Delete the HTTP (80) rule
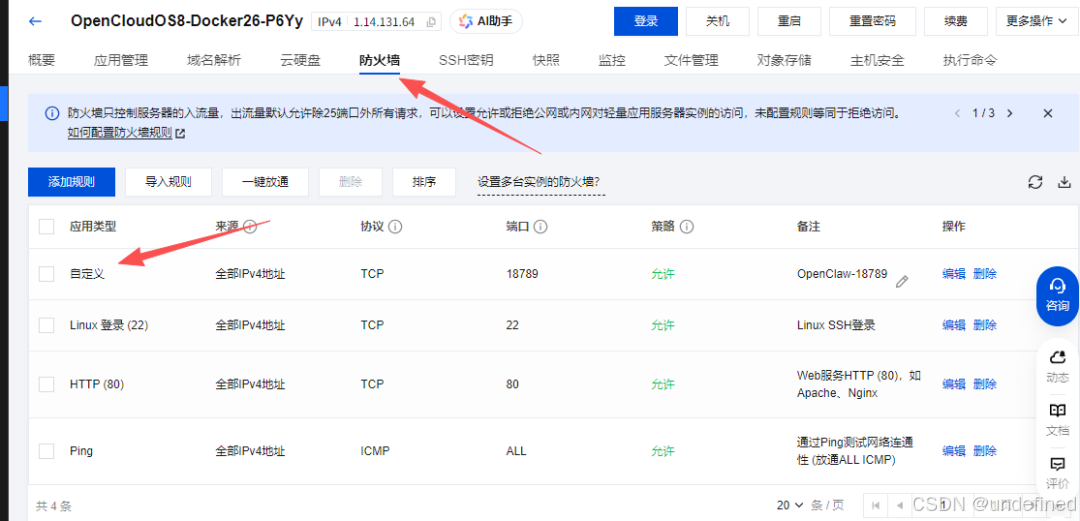This screenshot has height=521, width=1080. point(985,384)
